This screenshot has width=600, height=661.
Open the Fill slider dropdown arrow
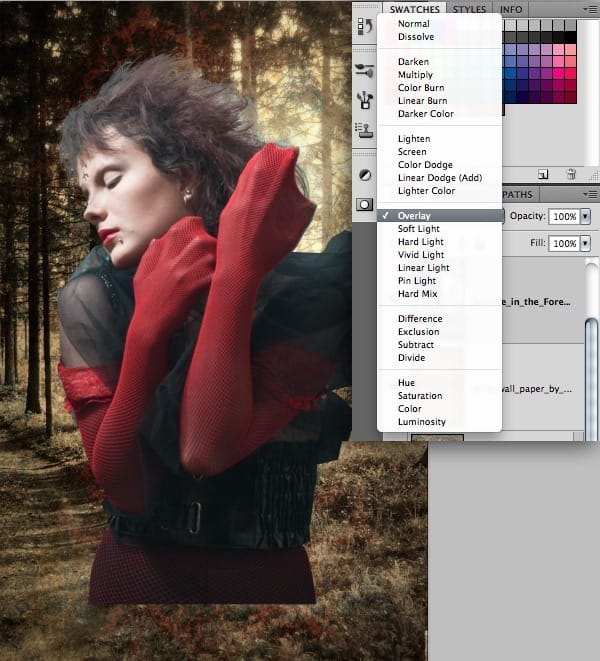click(x=585, y=243)
